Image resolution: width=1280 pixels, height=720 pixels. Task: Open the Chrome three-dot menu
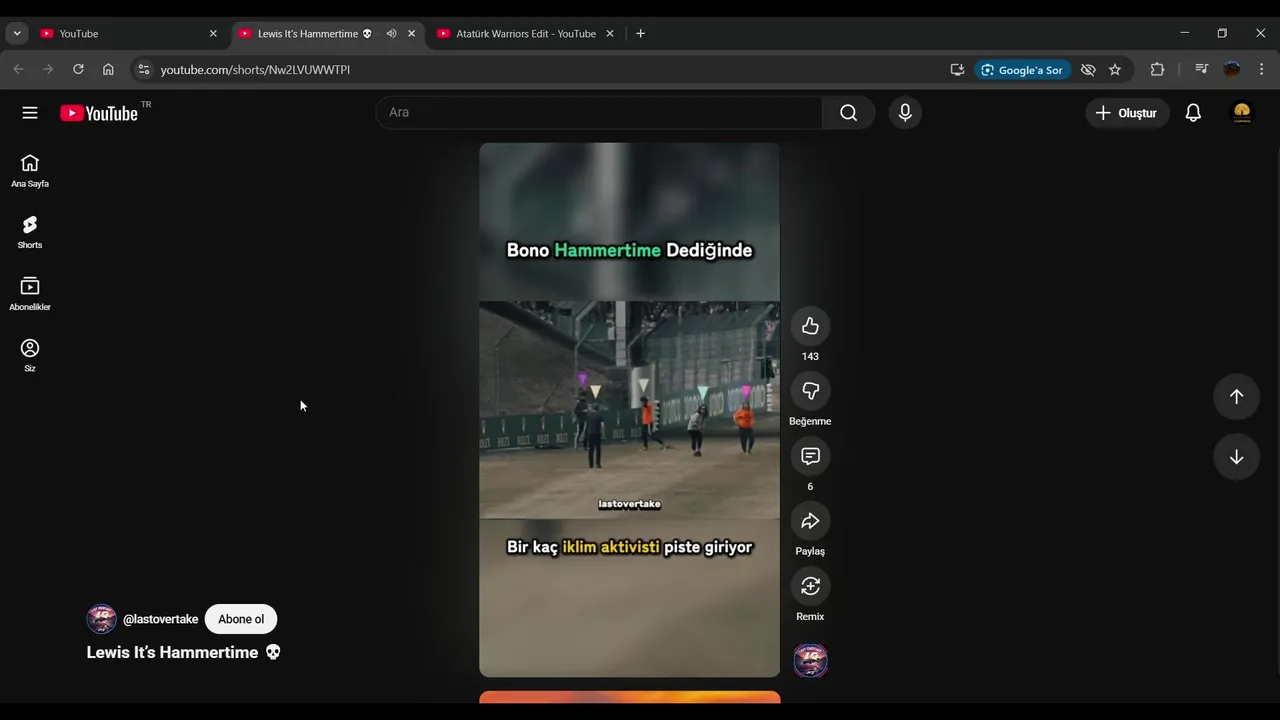pyautogui.click(x=1261, y=69)
